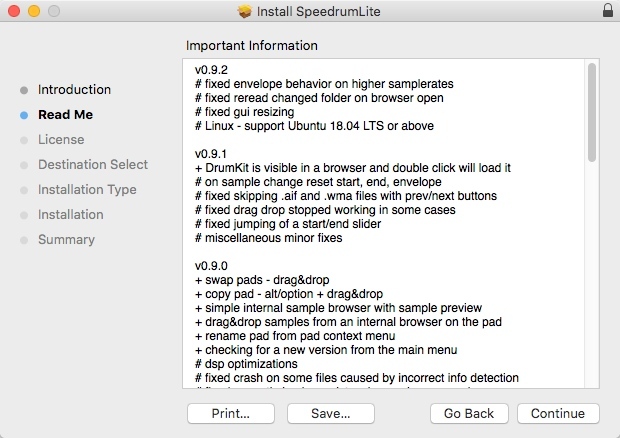Click the vertical scrollbar thumb
620x438 pixels.
click(592, 112)
